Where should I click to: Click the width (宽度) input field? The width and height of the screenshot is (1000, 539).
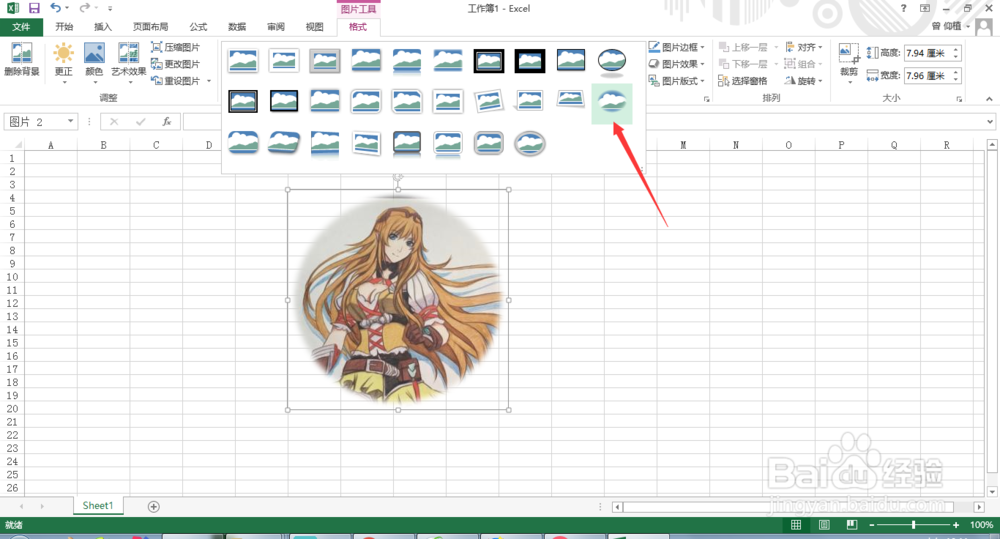click(928, 75)
